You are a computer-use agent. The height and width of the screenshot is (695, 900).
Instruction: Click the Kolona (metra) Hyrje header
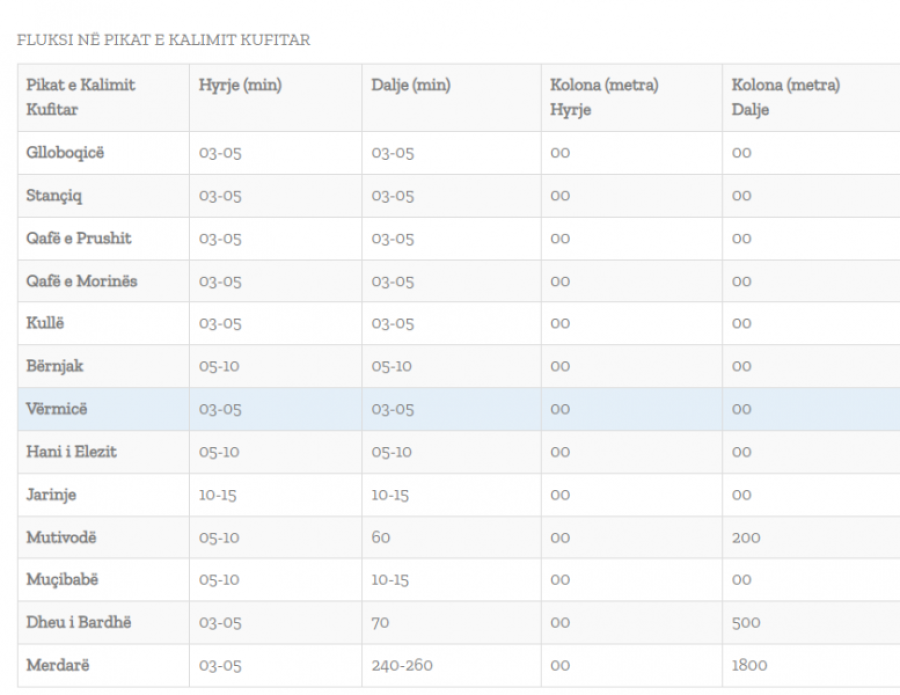coord(604,97)
